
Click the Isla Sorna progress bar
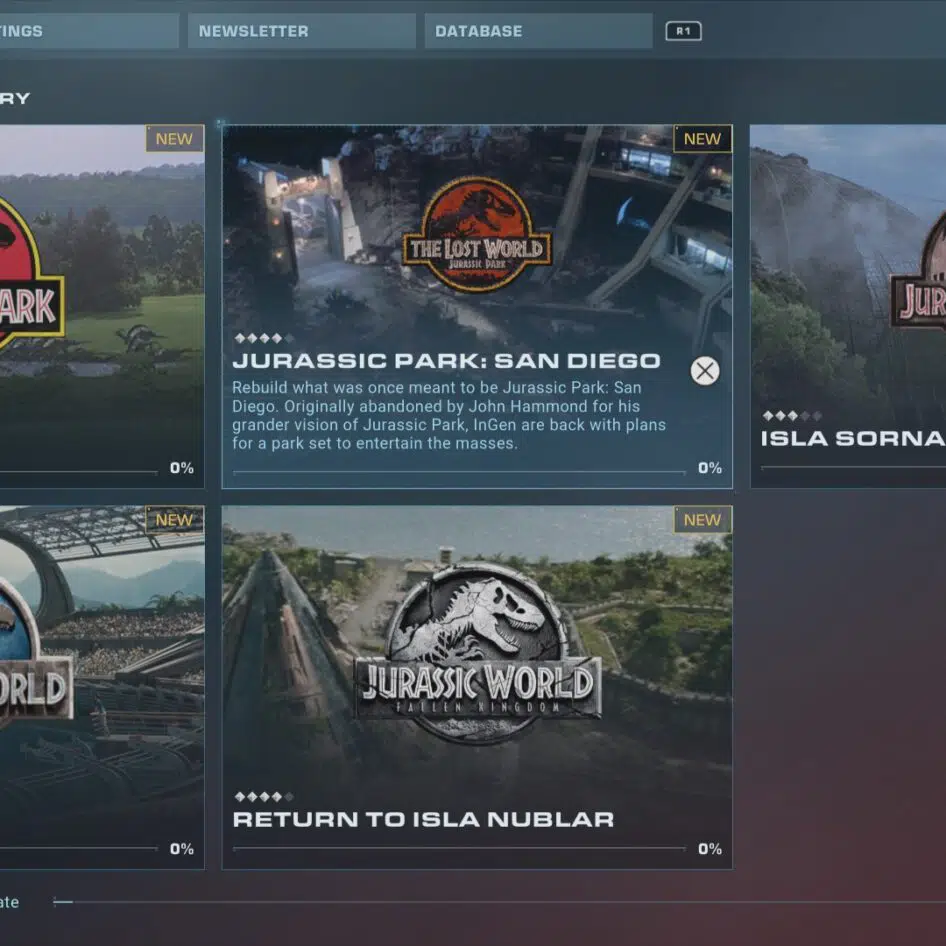pos(853,467)
